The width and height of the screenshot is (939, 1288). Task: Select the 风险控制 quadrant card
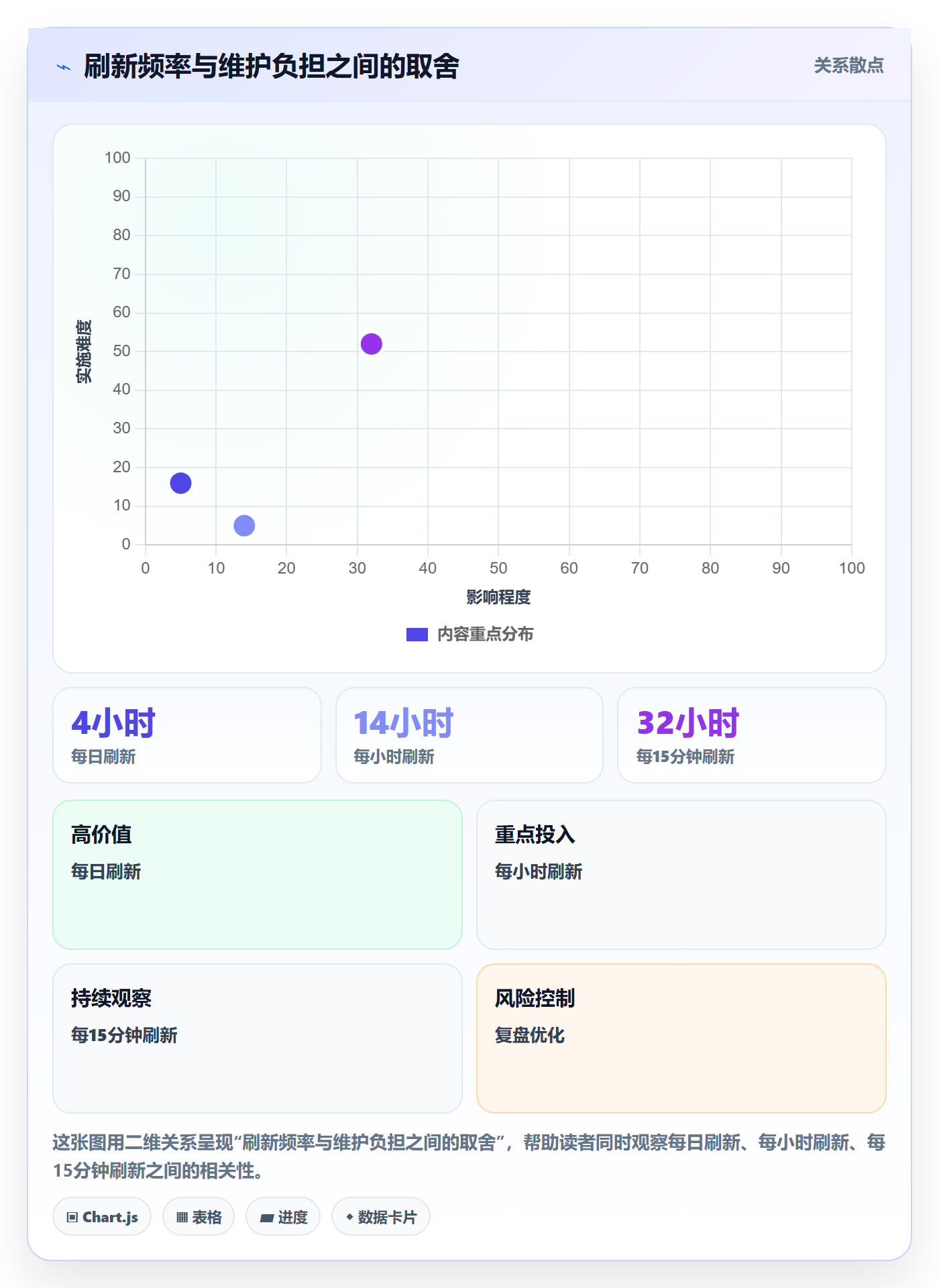[x=681, y=1038]
